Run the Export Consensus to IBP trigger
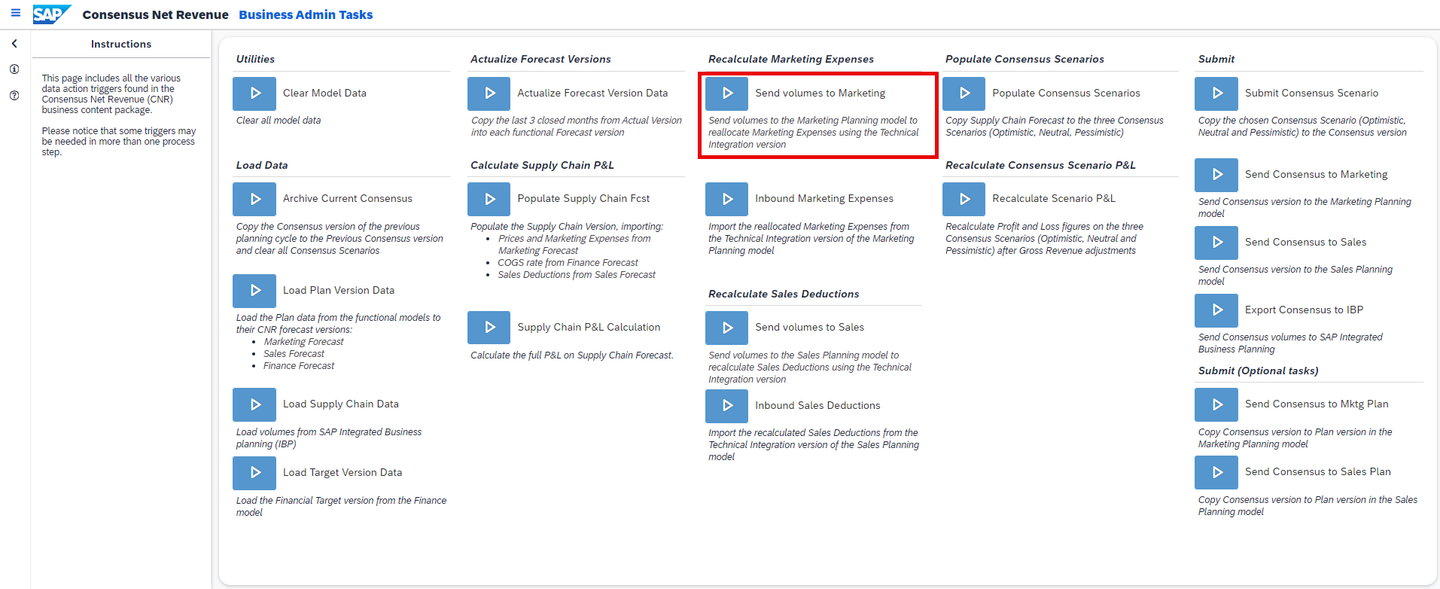This screenshot has height=589, width=1440. click(x=1217, y=310)
